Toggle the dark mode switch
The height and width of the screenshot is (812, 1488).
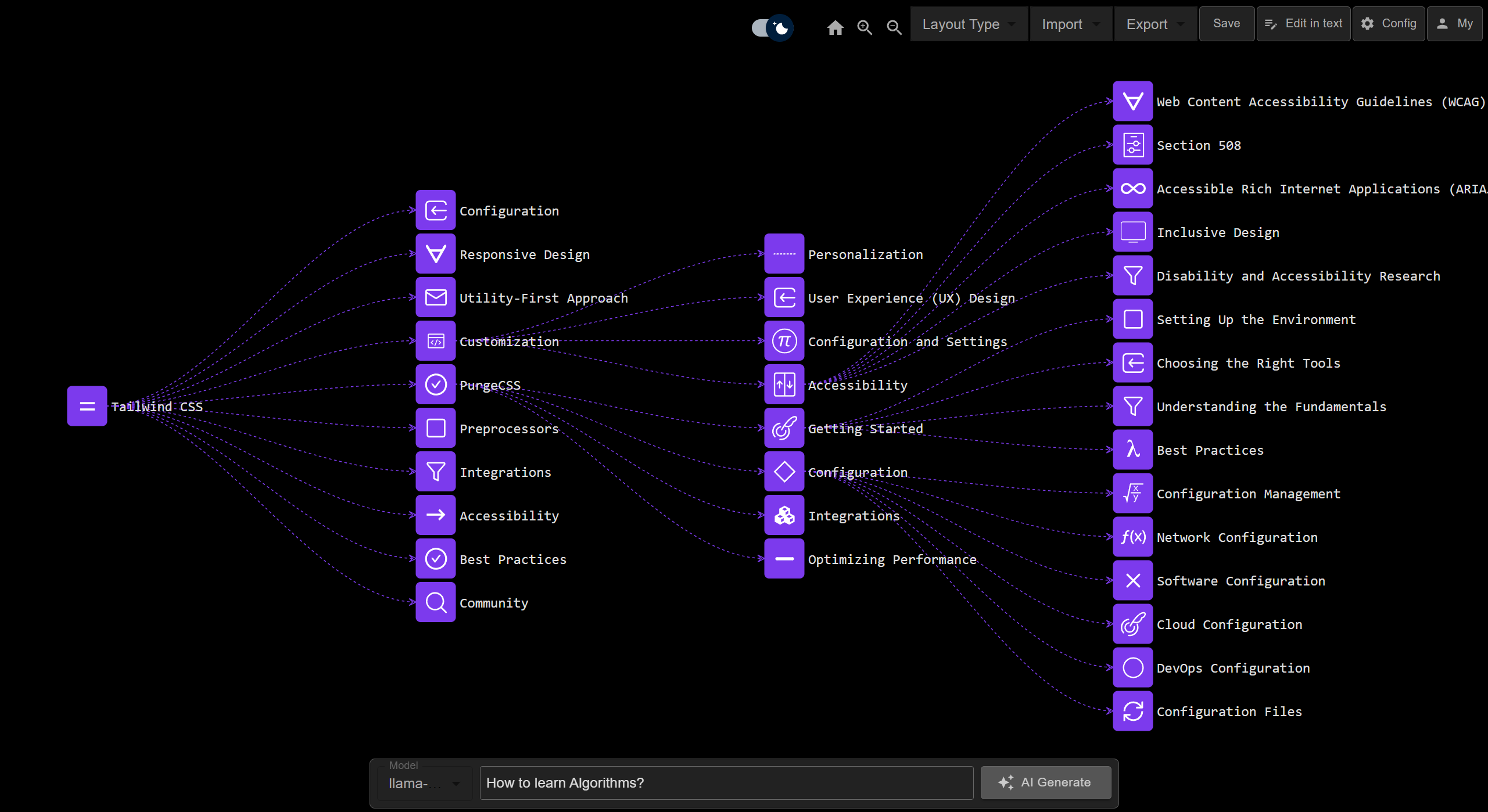[x=772, y=27]
